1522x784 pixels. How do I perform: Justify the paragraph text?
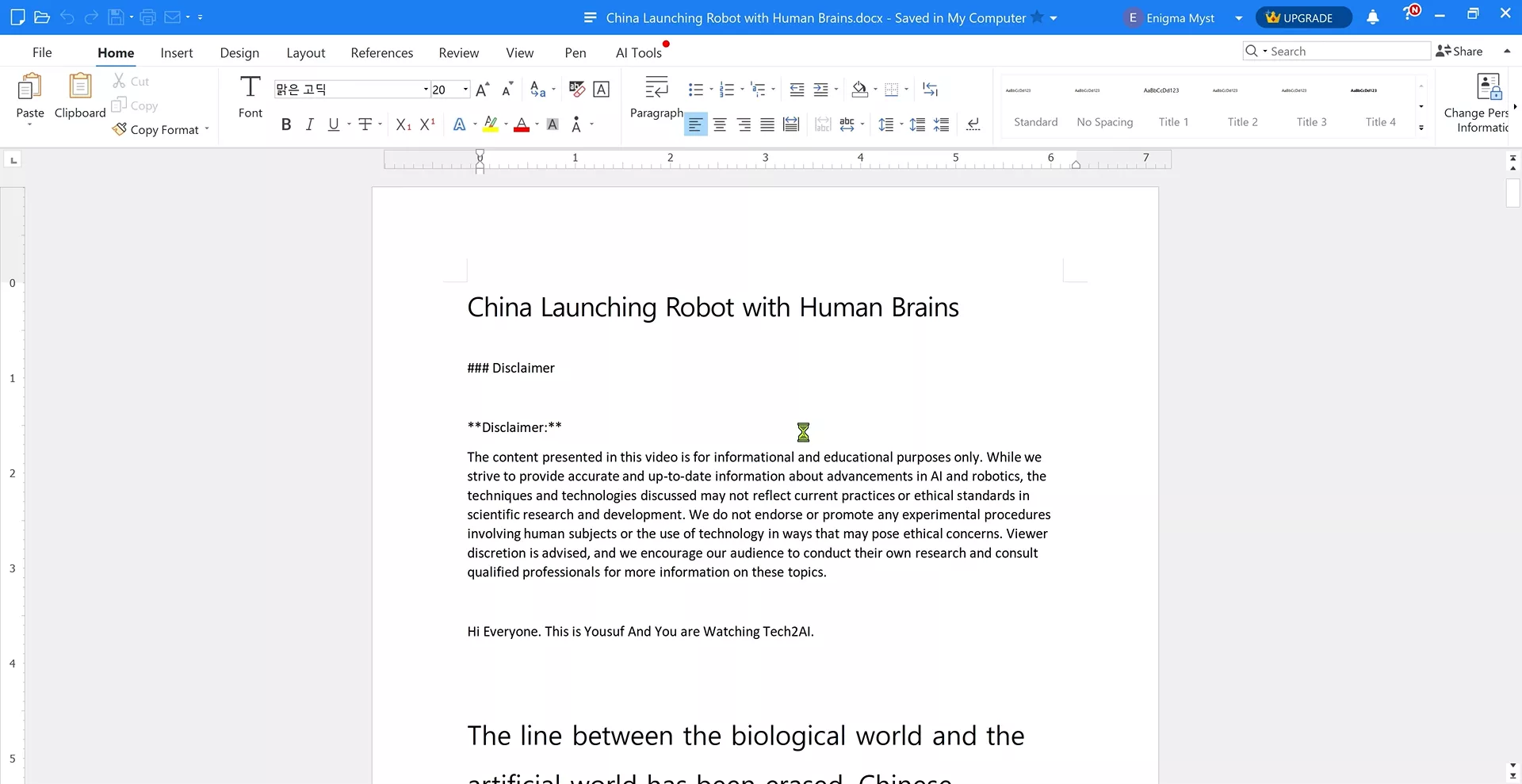pos(767,124)
